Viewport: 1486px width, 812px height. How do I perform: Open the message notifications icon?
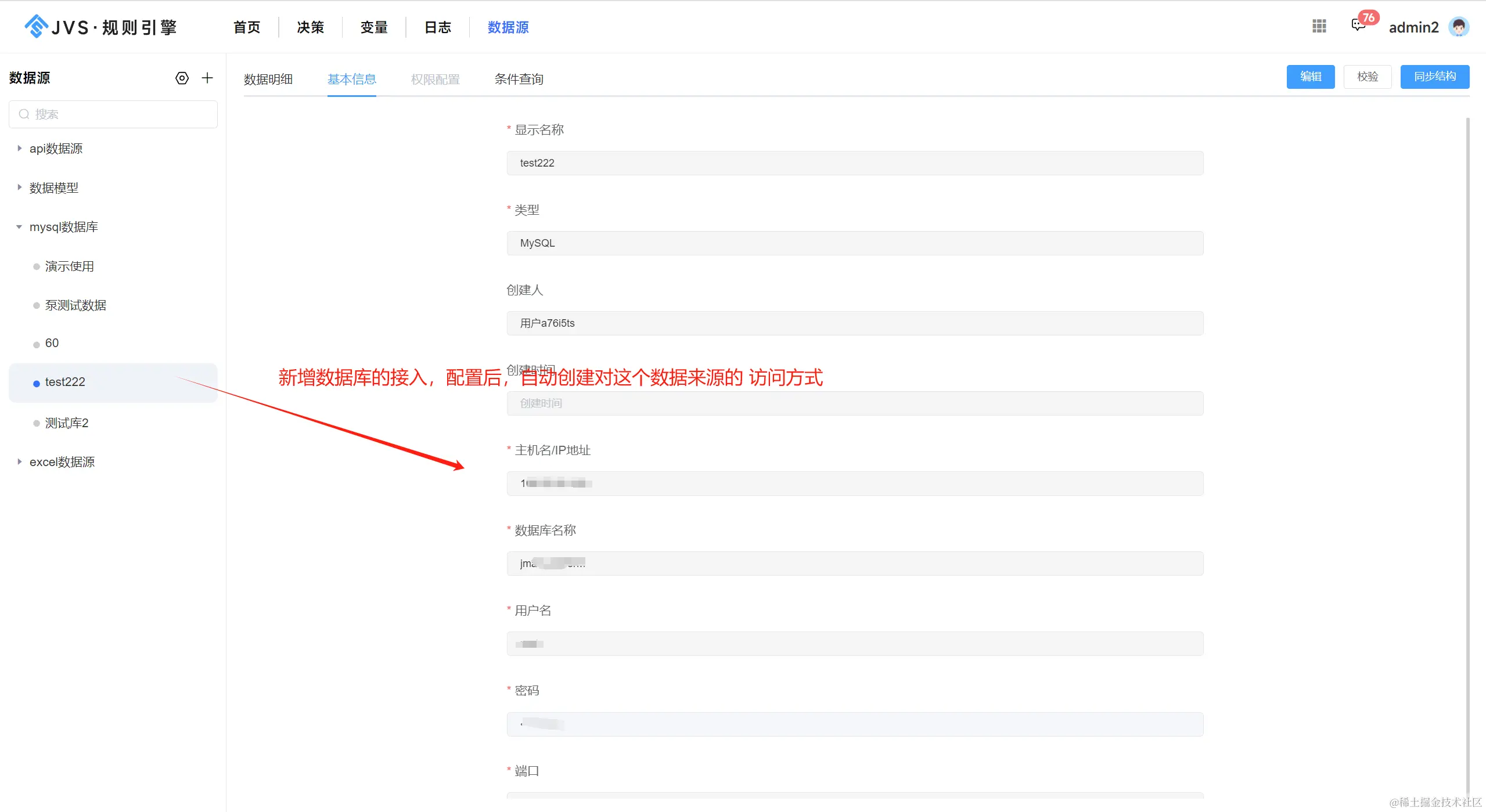[1358, 25]
